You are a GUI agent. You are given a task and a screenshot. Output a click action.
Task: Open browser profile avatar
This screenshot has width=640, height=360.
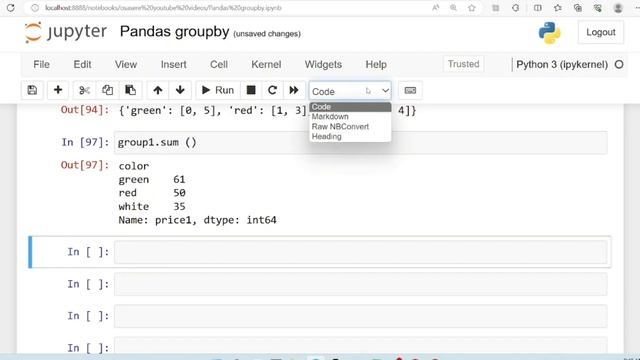618,8
